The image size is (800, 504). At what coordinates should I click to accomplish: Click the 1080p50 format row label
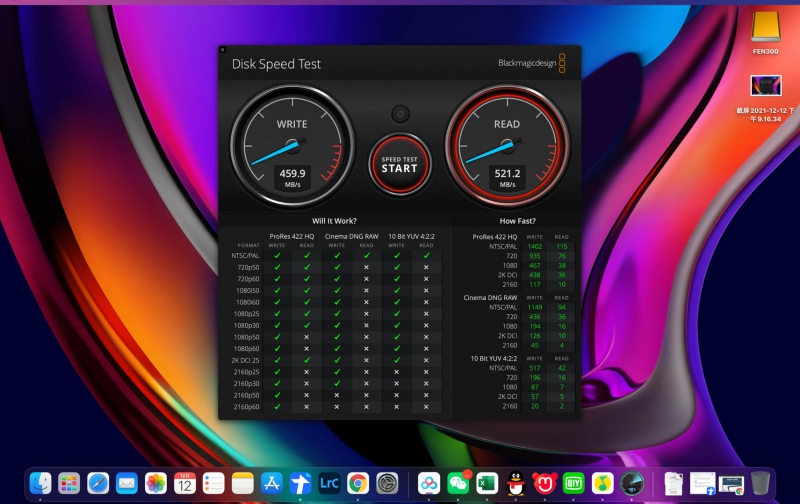click(246, 337)
